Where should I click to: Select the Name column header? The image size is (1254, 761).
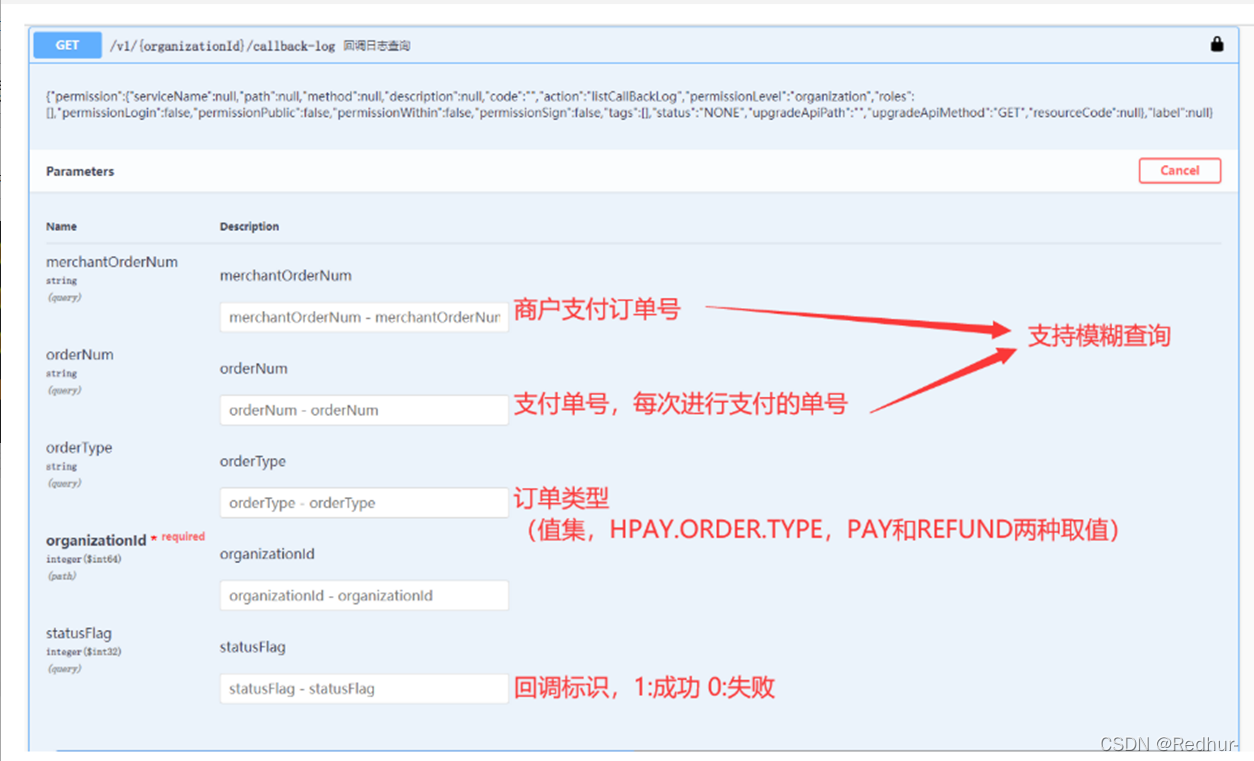pos(61,227)
